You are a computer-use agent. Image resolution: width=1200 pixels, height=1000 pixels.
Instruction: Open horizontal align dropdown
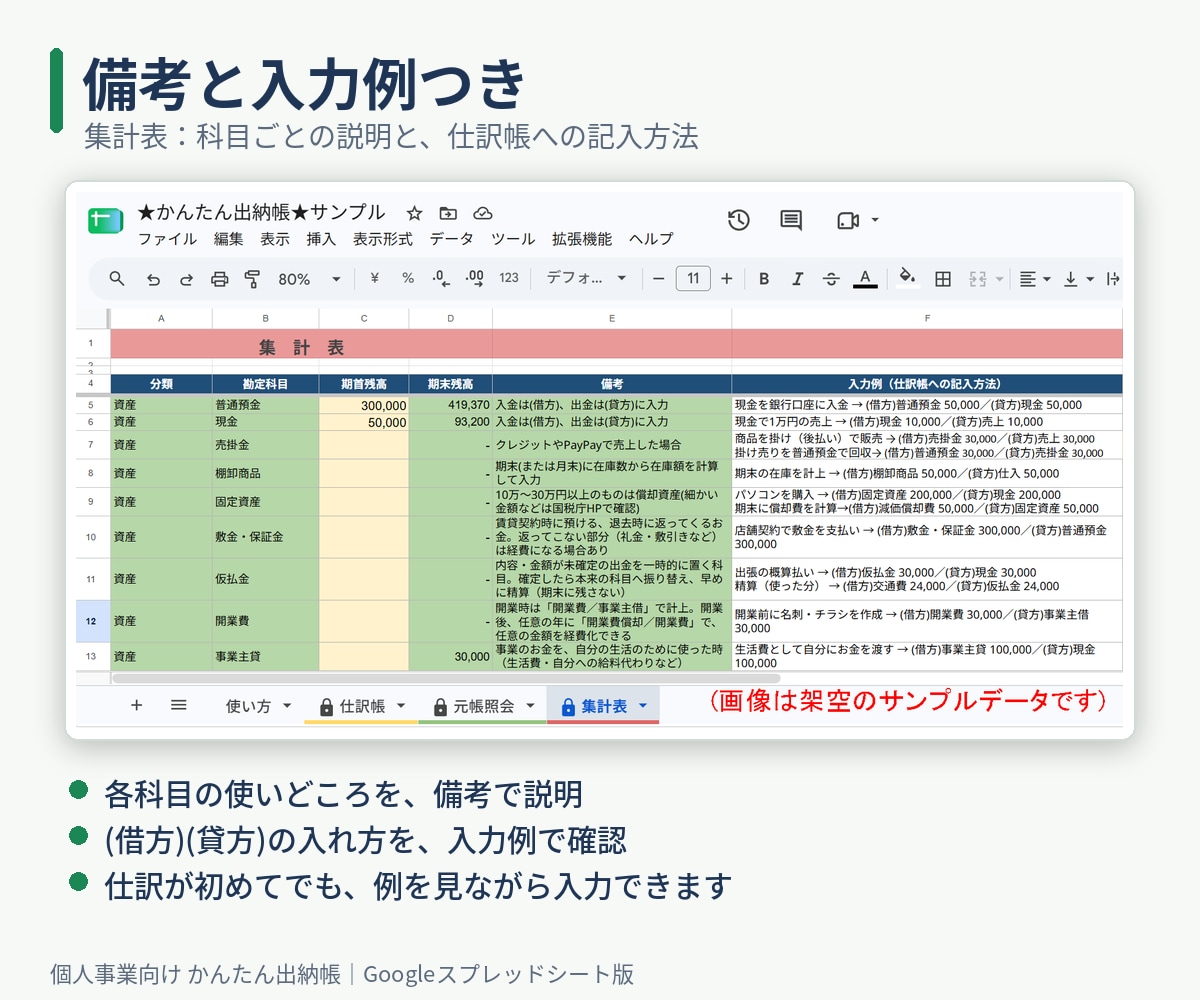click(x=1034, y=279)
